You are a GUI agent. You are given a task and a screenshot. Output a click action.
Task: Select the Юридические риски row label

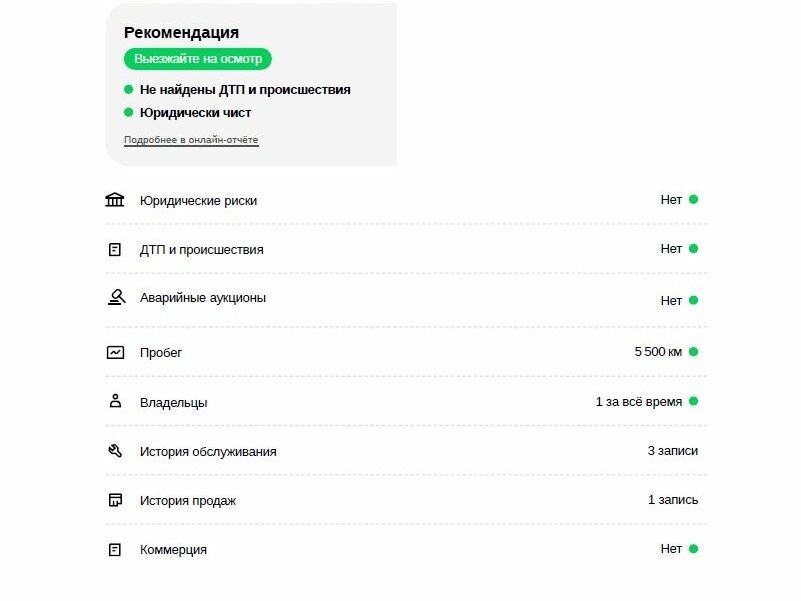coord(198,201)
